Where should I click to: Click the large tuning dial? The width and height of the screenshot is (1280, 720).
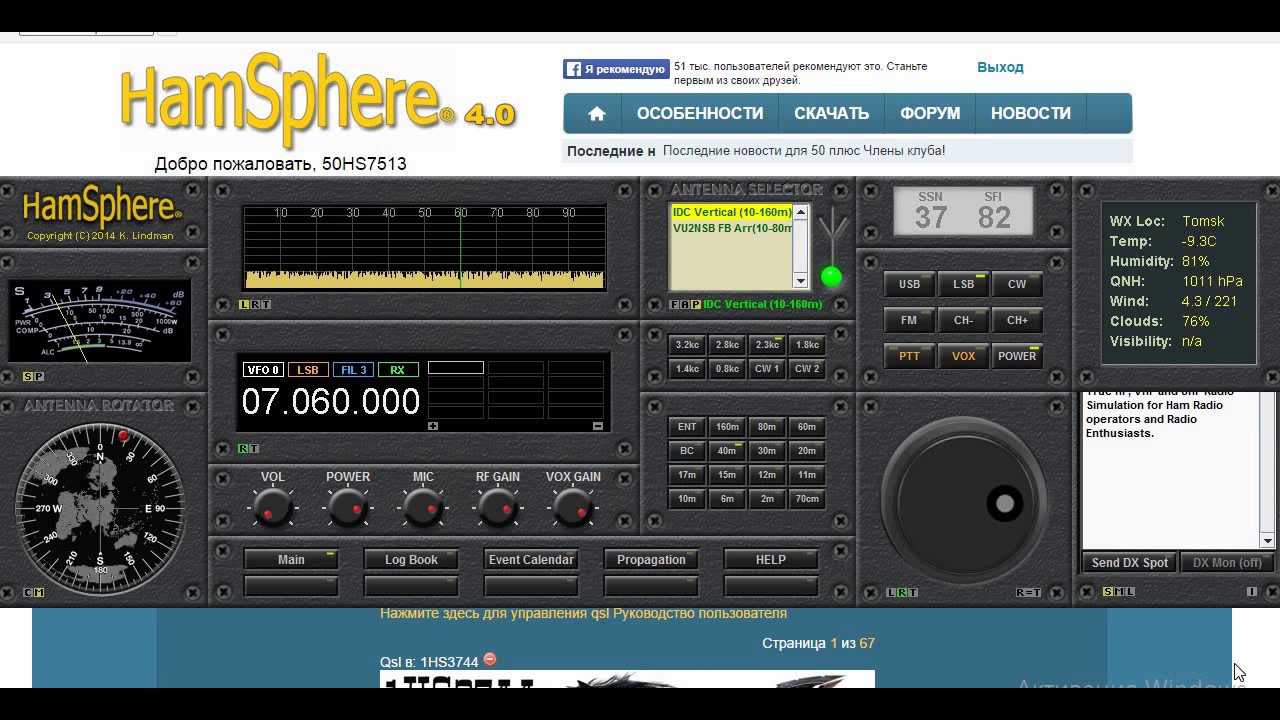(x=964, y=498)
